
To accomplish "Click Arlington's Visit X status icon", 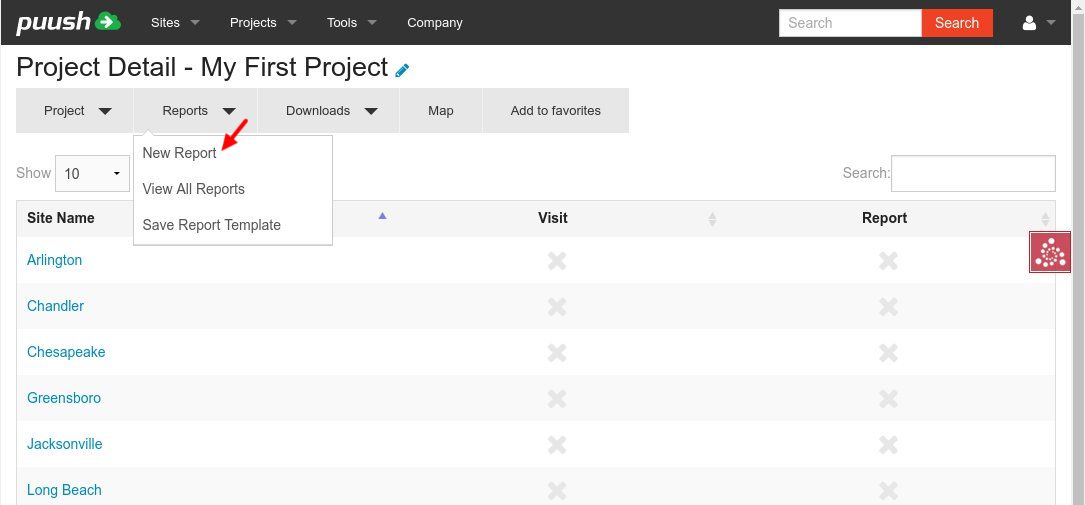I will [x=557, y=260].
